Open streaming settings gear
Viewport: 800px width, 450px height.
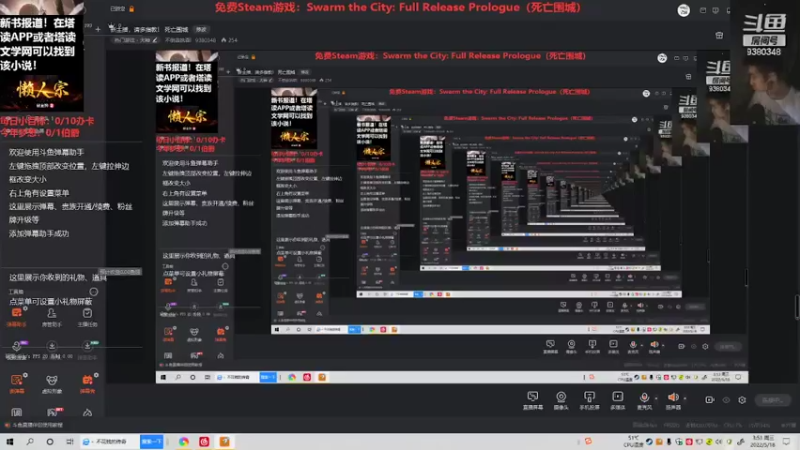[x=742, y=400]
